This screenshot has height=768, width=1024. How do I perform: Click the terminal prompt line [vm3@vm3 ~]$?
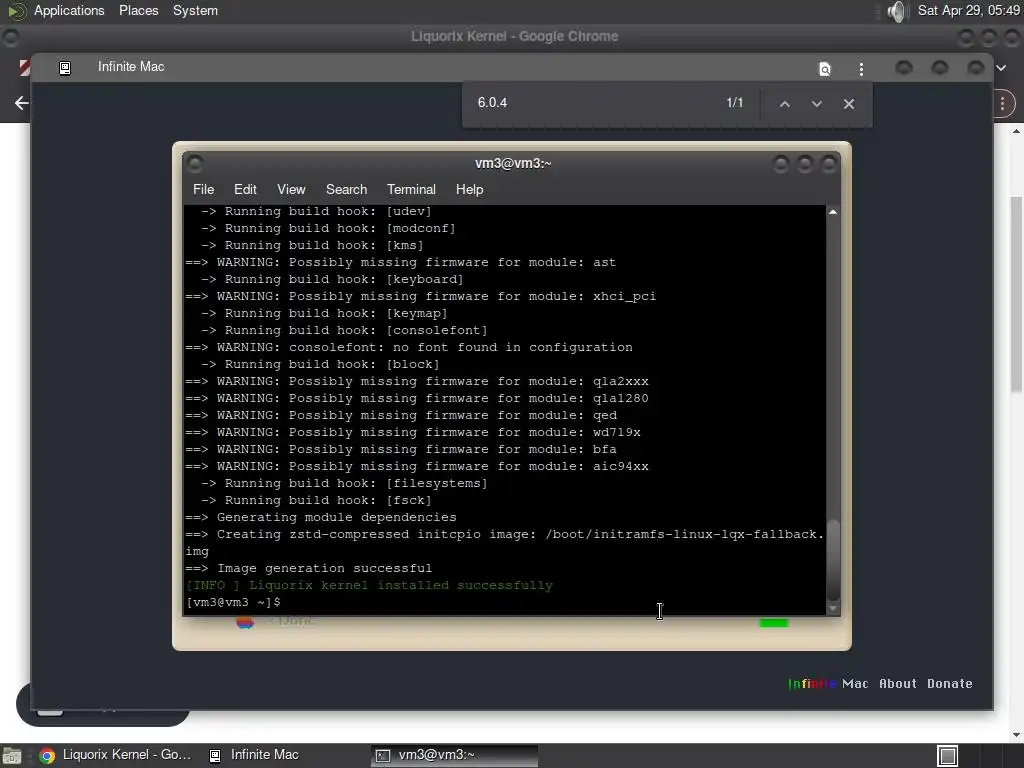coord(233,602)
